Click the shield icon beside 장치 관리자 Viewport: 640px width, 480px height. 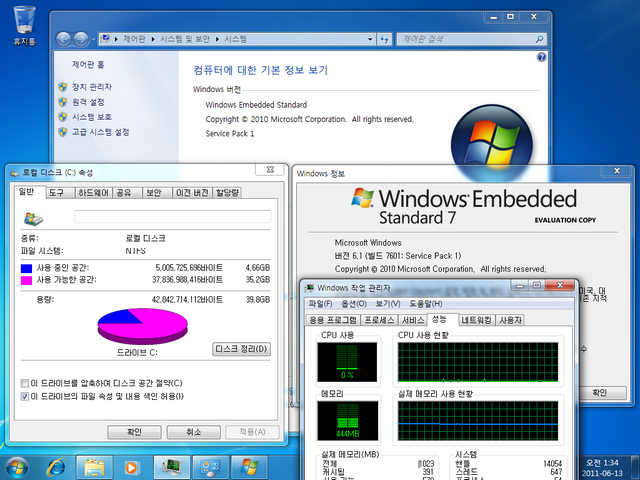[x=62, y=87]
